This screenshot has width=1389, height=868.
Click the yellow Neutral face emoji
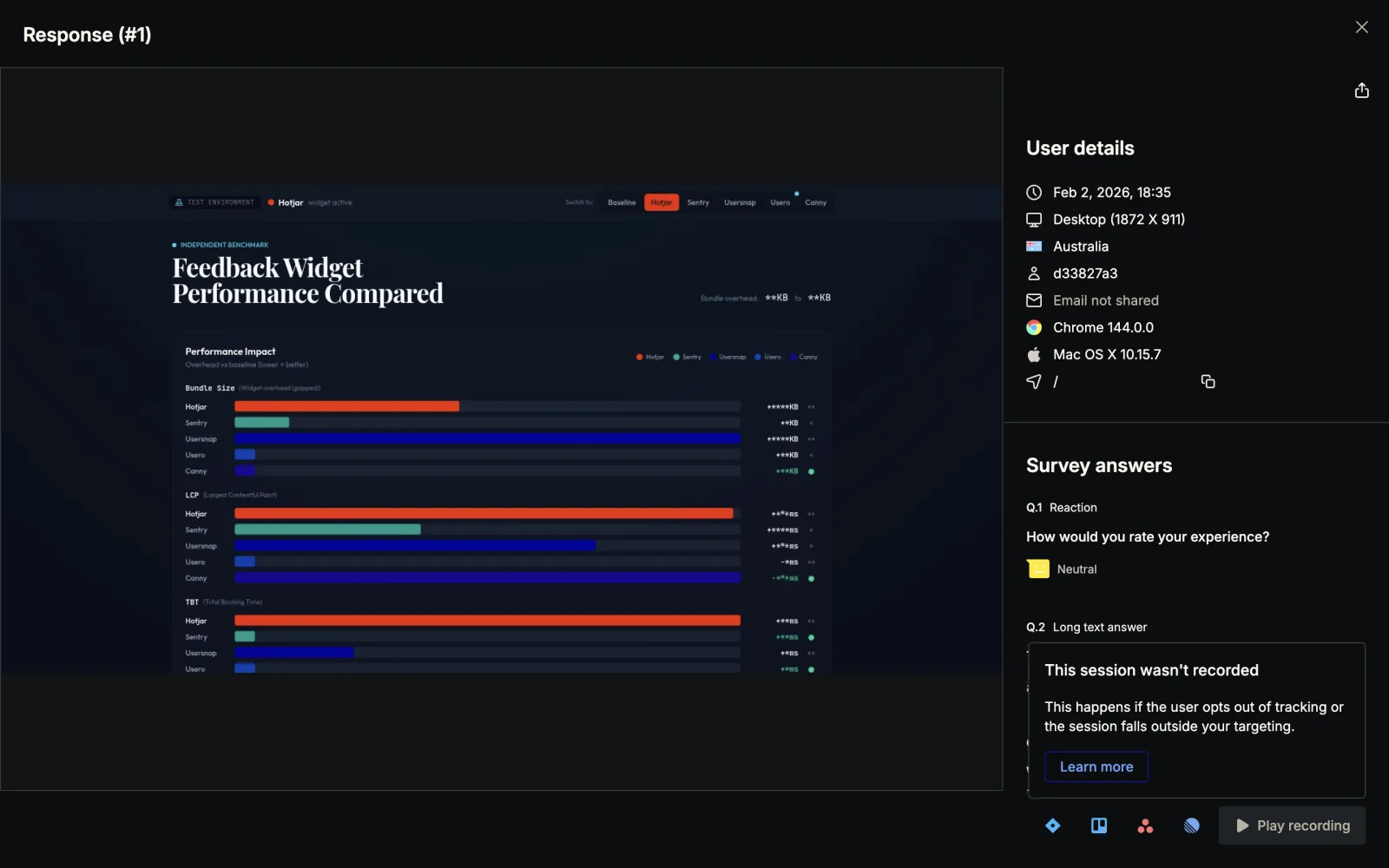tap(1038, 569)
